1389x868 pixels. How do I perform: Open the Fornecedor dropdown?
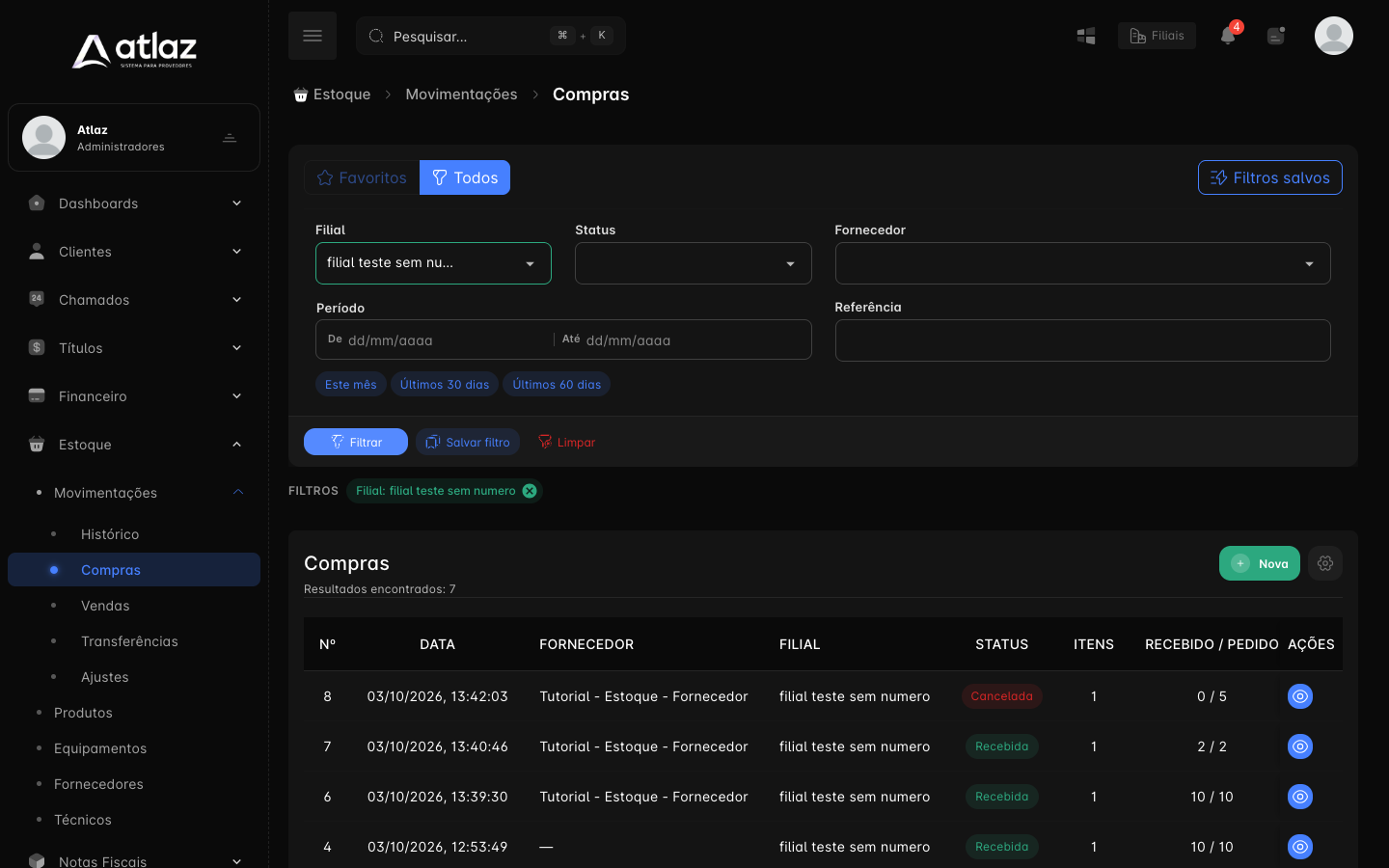click(x=1082, y=263)
